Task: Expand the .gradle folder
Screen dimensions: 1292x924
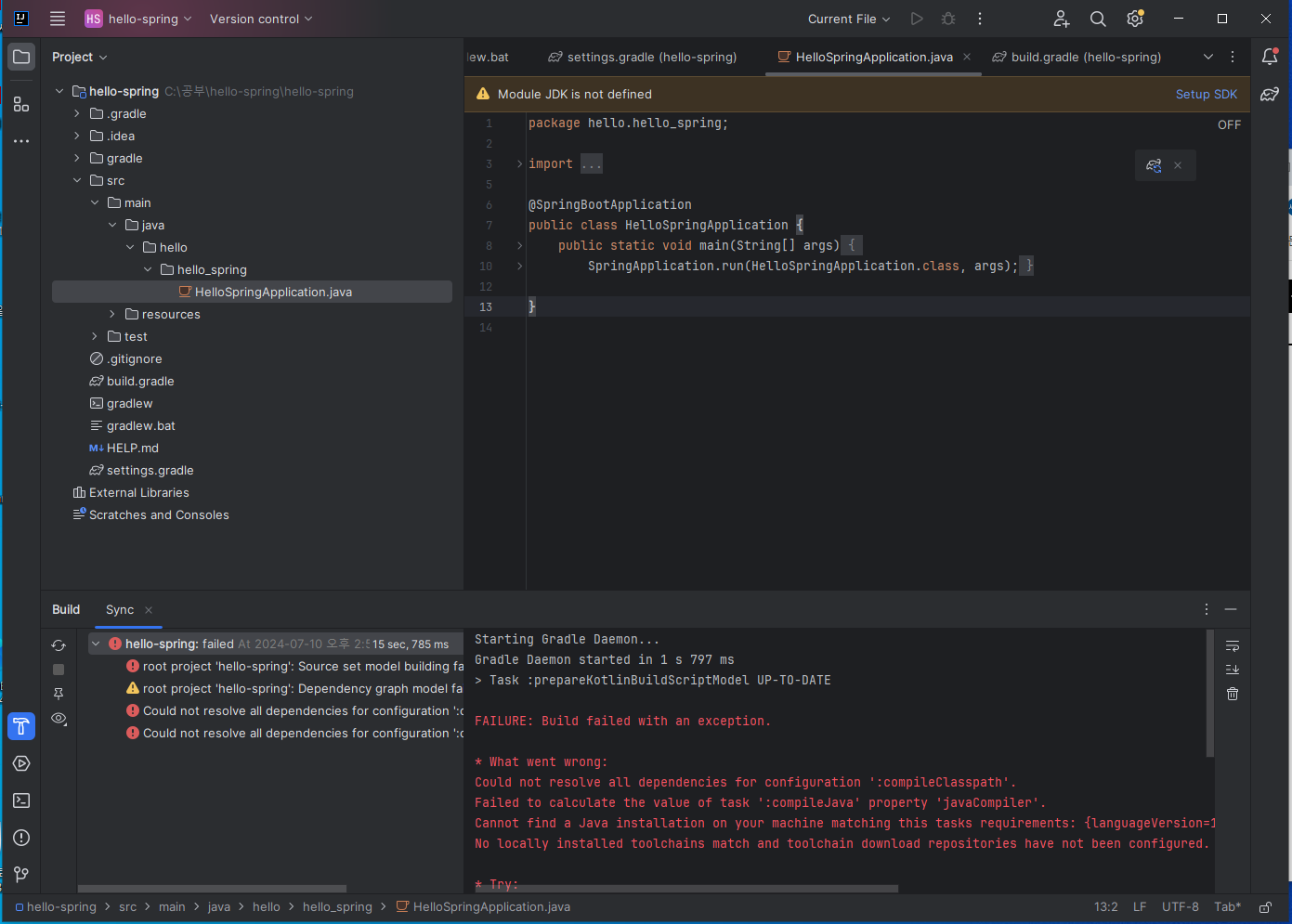Action: click(77, 113)
